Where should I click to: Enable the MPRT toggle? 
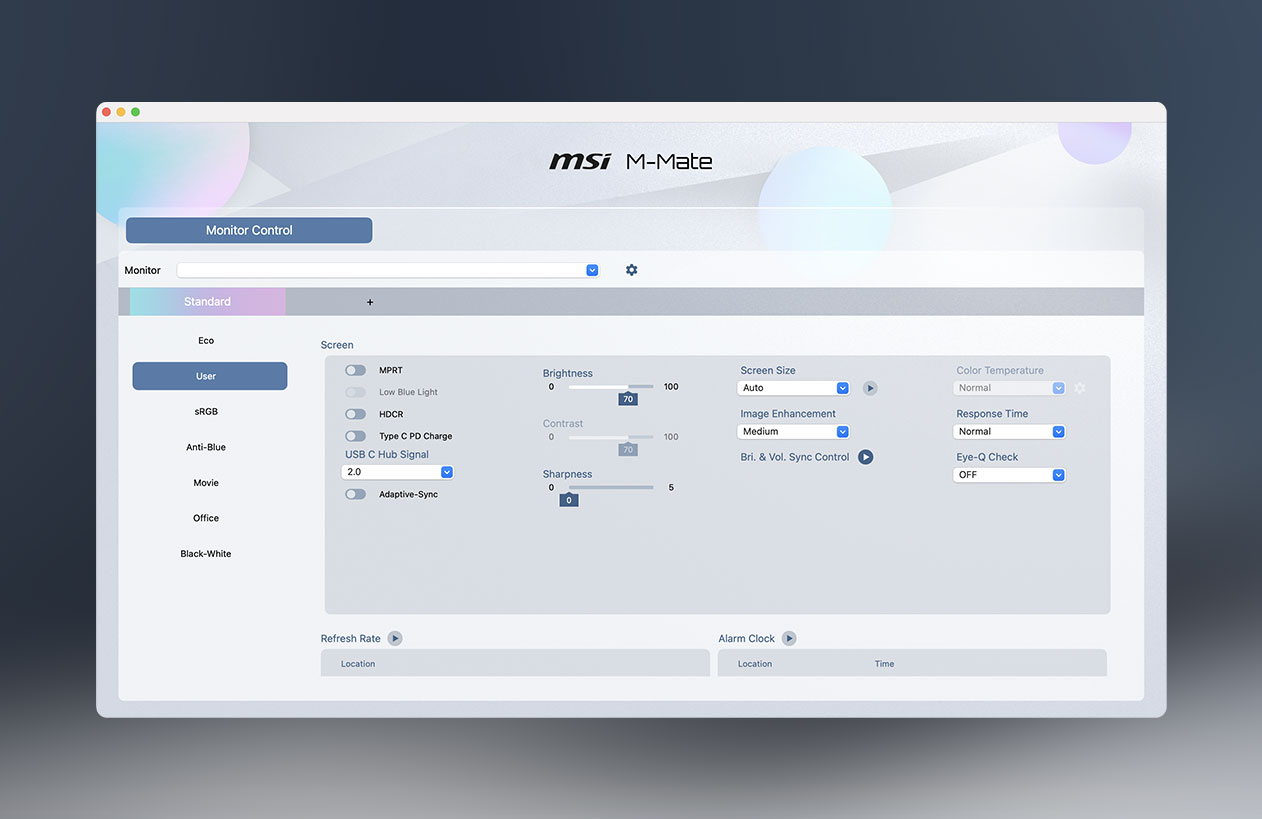355,370
